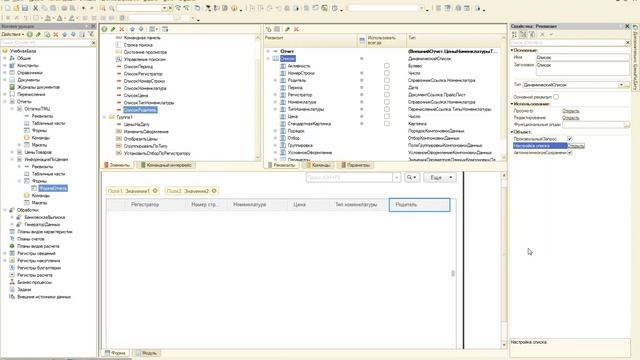Expand the Документы node in the tree
This screenshot has width=640, height=360.
pos(5,80)
